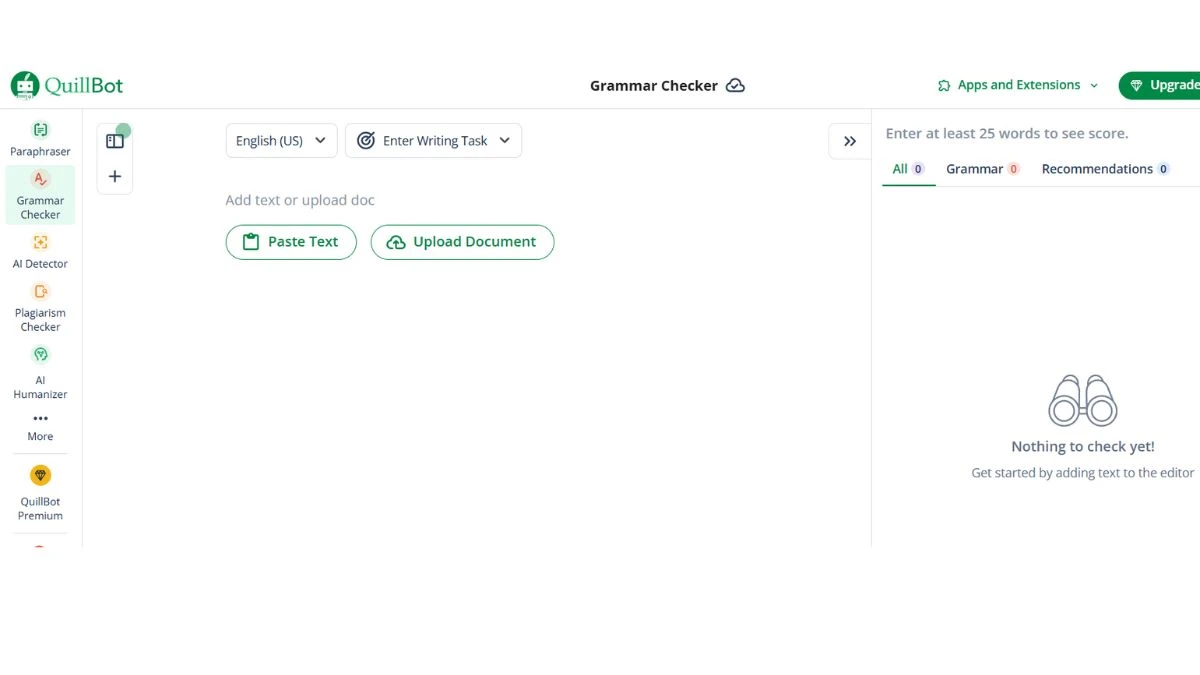
Task: Click the Grammar Checker page title
Action: [654, 86]
